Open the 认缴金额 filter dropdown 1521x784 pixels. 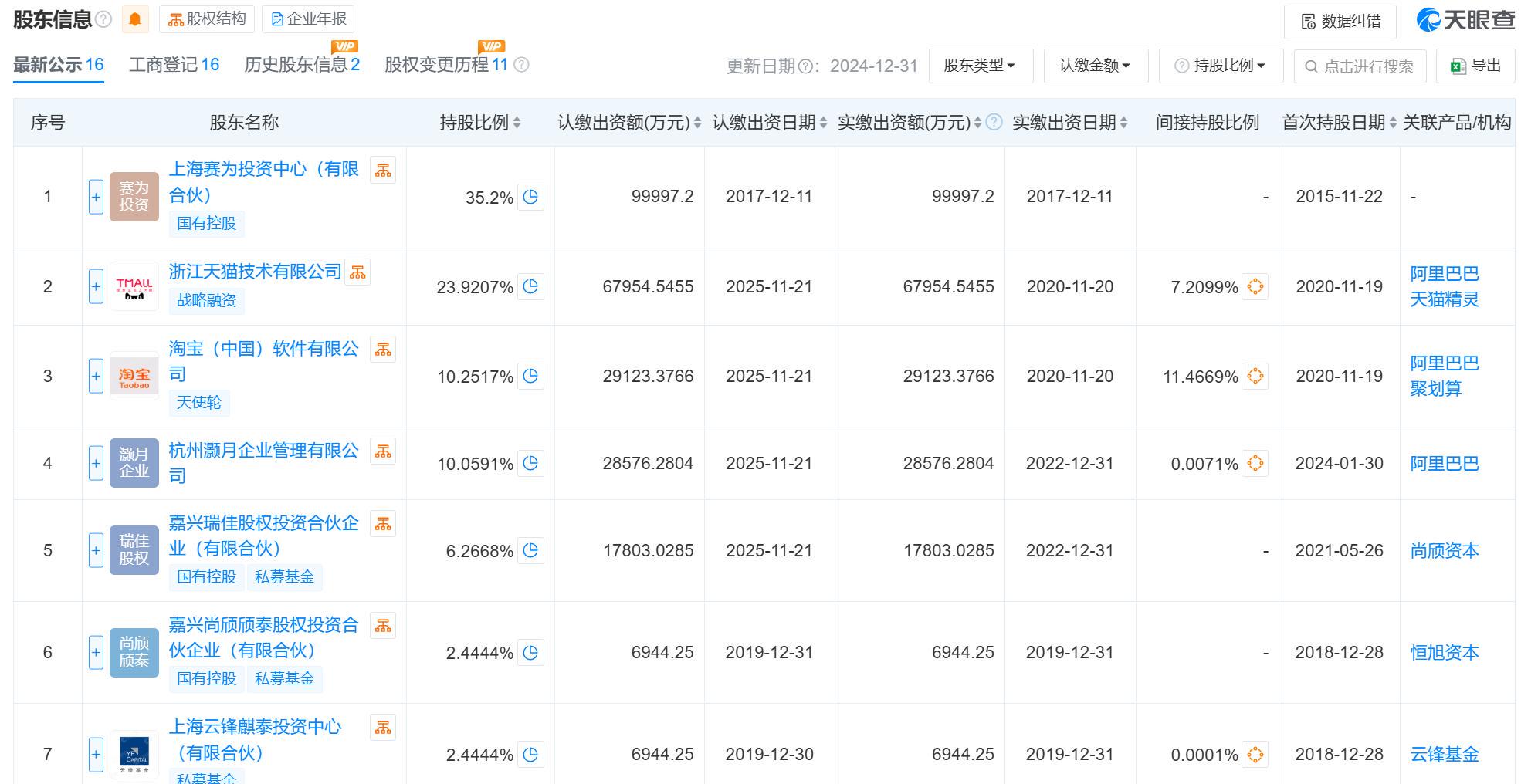[1096, 66]
